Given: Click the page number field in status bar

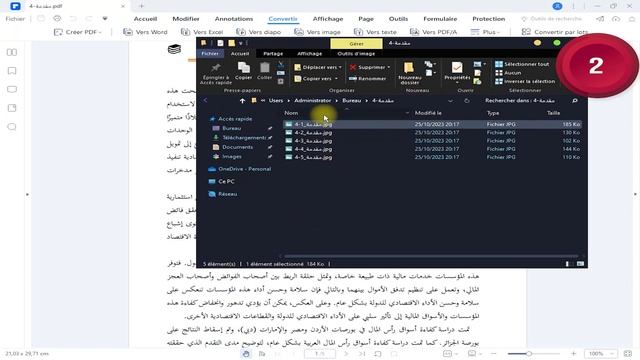Looking at the screenshot, I should (320, 353).
